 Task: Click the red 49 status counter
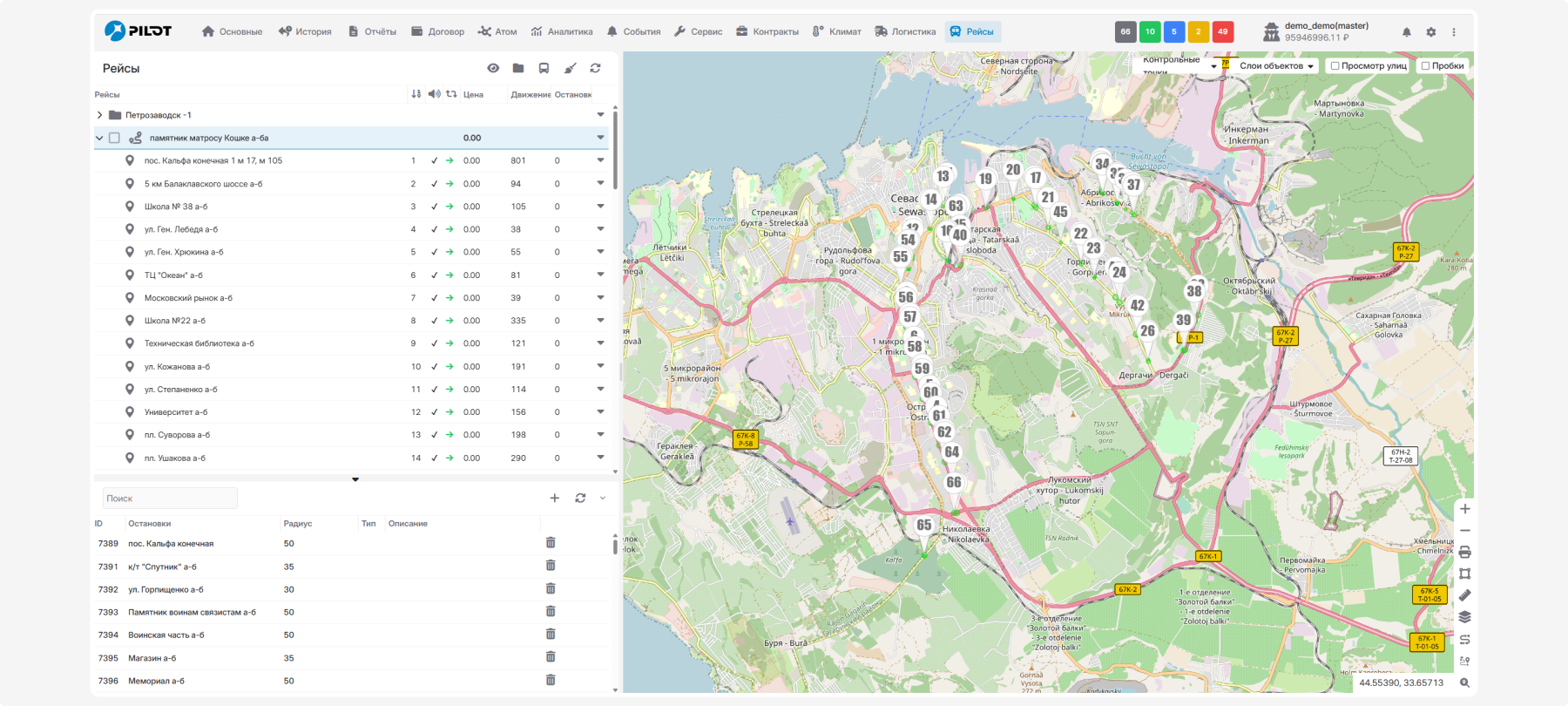point(1222,32)
